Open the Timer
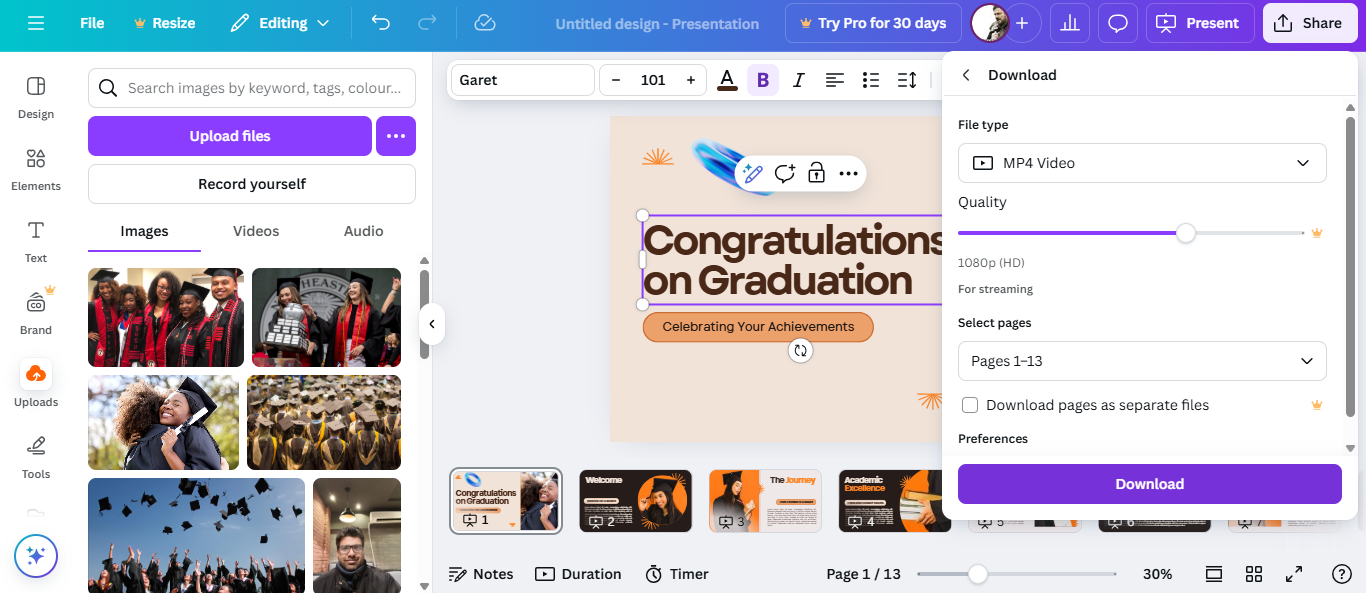Viewport: 1366px width, 593px height. (677, 574)
